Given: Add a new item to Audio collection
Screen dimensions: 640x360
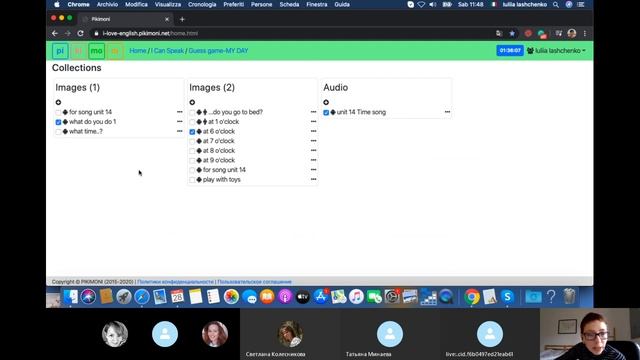Looking at the screenshot, I should 326,102.
